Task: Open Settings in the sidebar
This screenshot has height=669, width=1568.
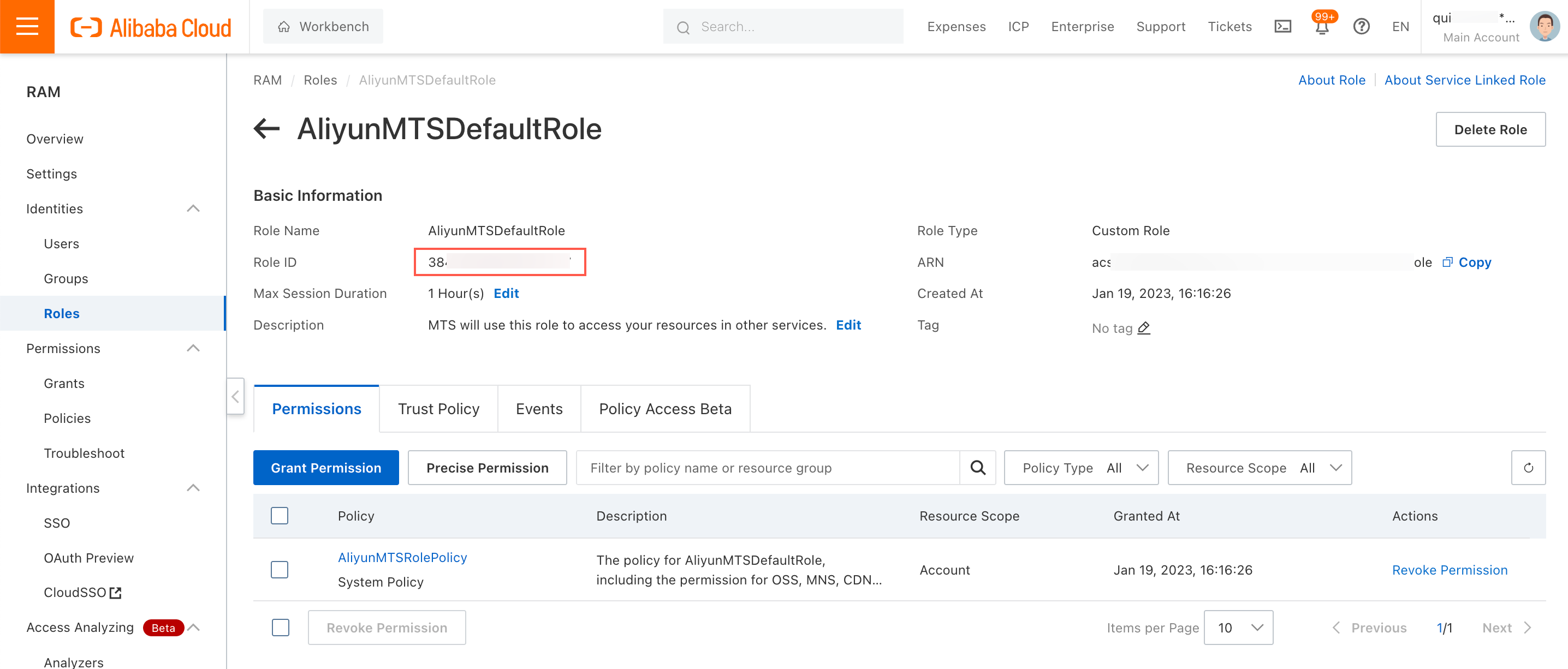Action: point(52,174)
